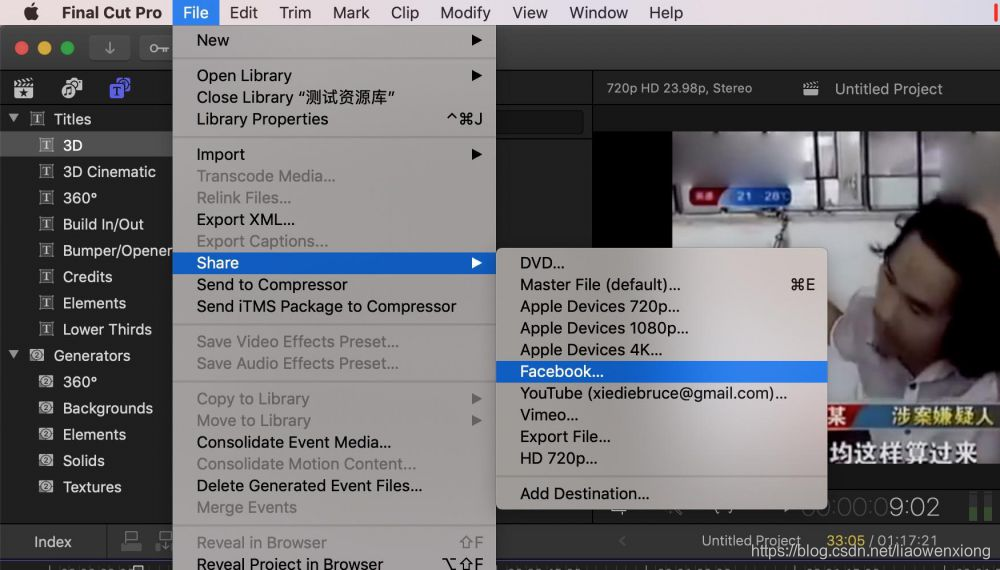Select 360° under Generators
The image size is (1000, 570).
coord(86,382)
